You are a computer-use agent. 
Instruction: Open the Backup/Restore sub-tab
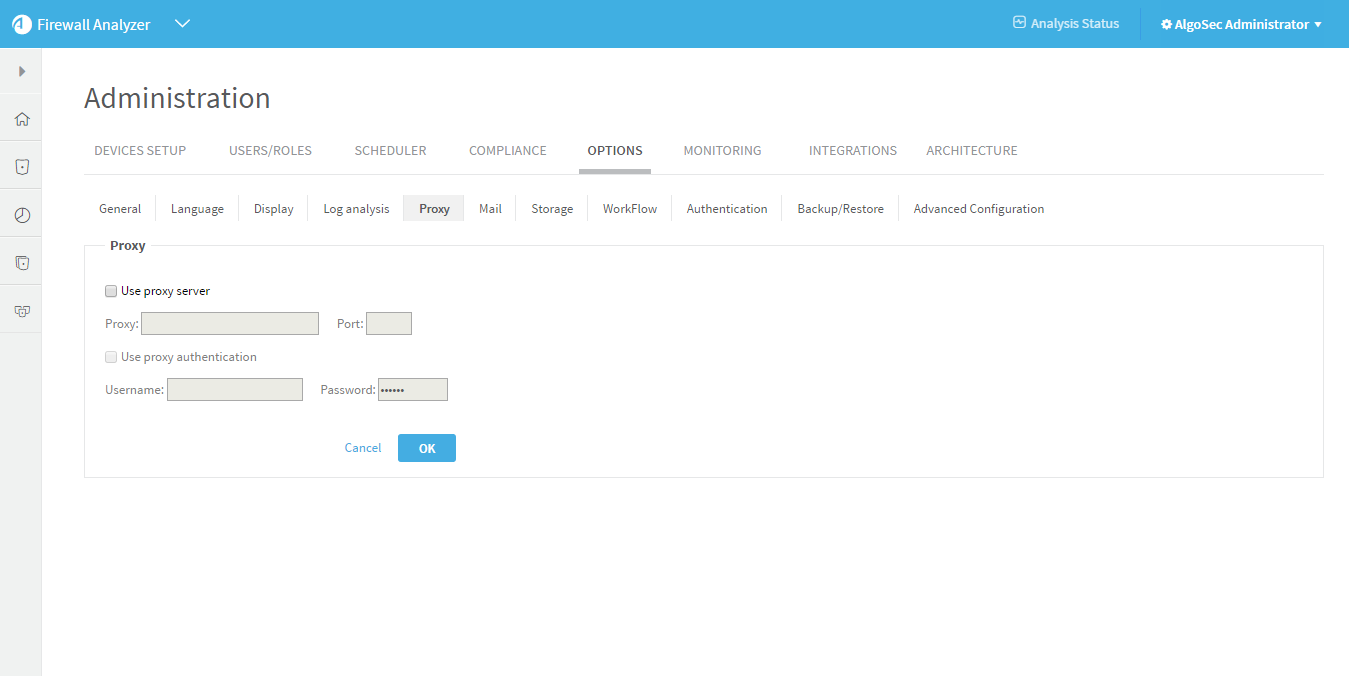tap(840, 209)
